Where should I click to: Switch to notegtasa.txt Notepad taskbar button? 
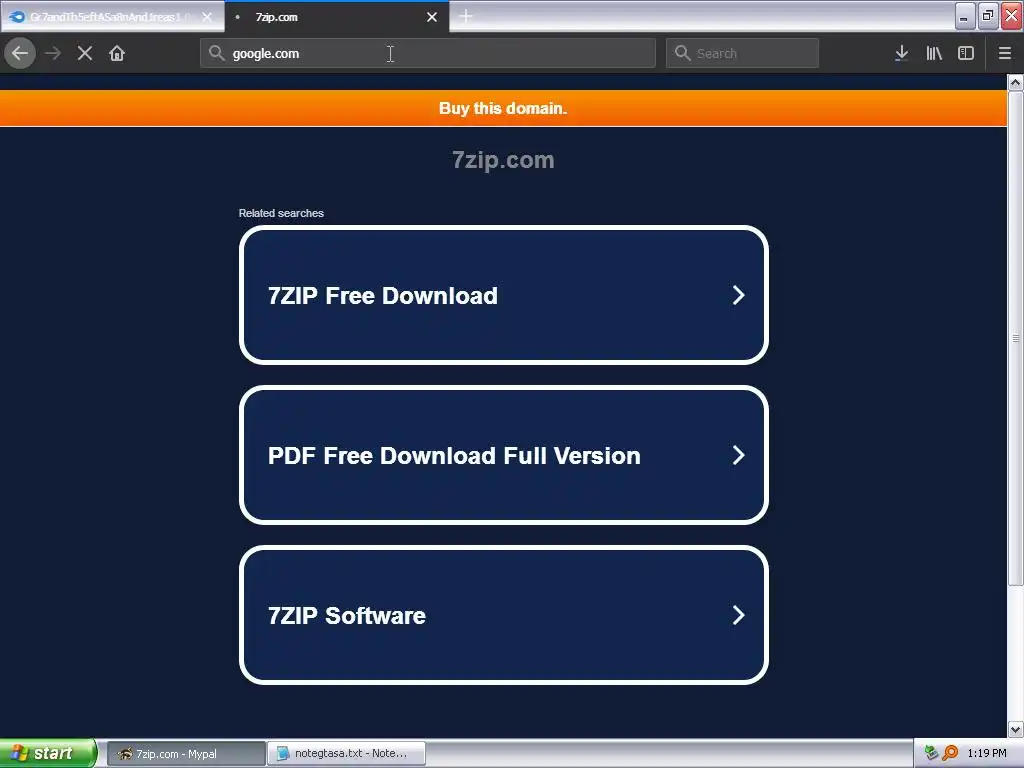[x=347, y=754]
